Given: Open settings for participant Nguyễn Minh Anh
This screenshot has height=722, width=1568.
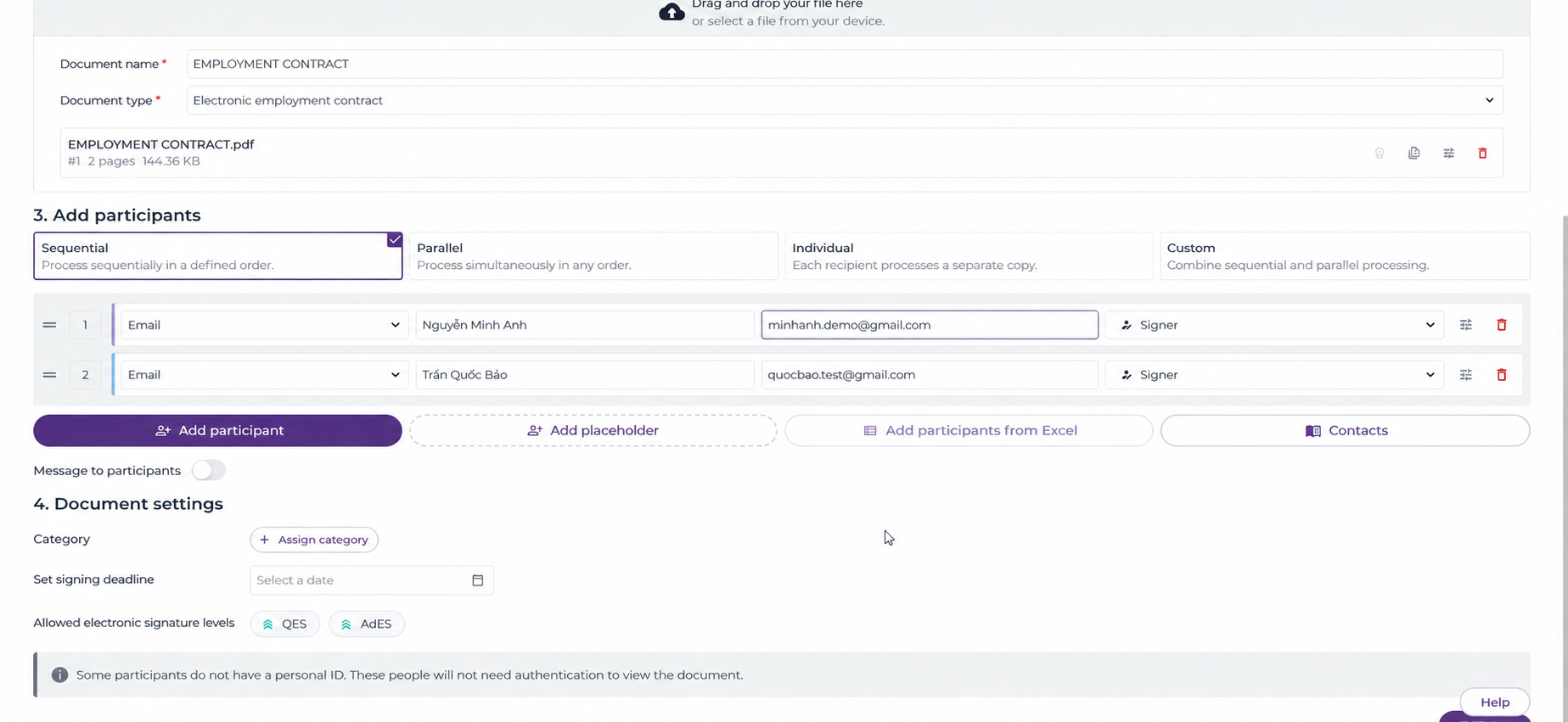Looking at the screenshot, I should (x=1465, y=325).
